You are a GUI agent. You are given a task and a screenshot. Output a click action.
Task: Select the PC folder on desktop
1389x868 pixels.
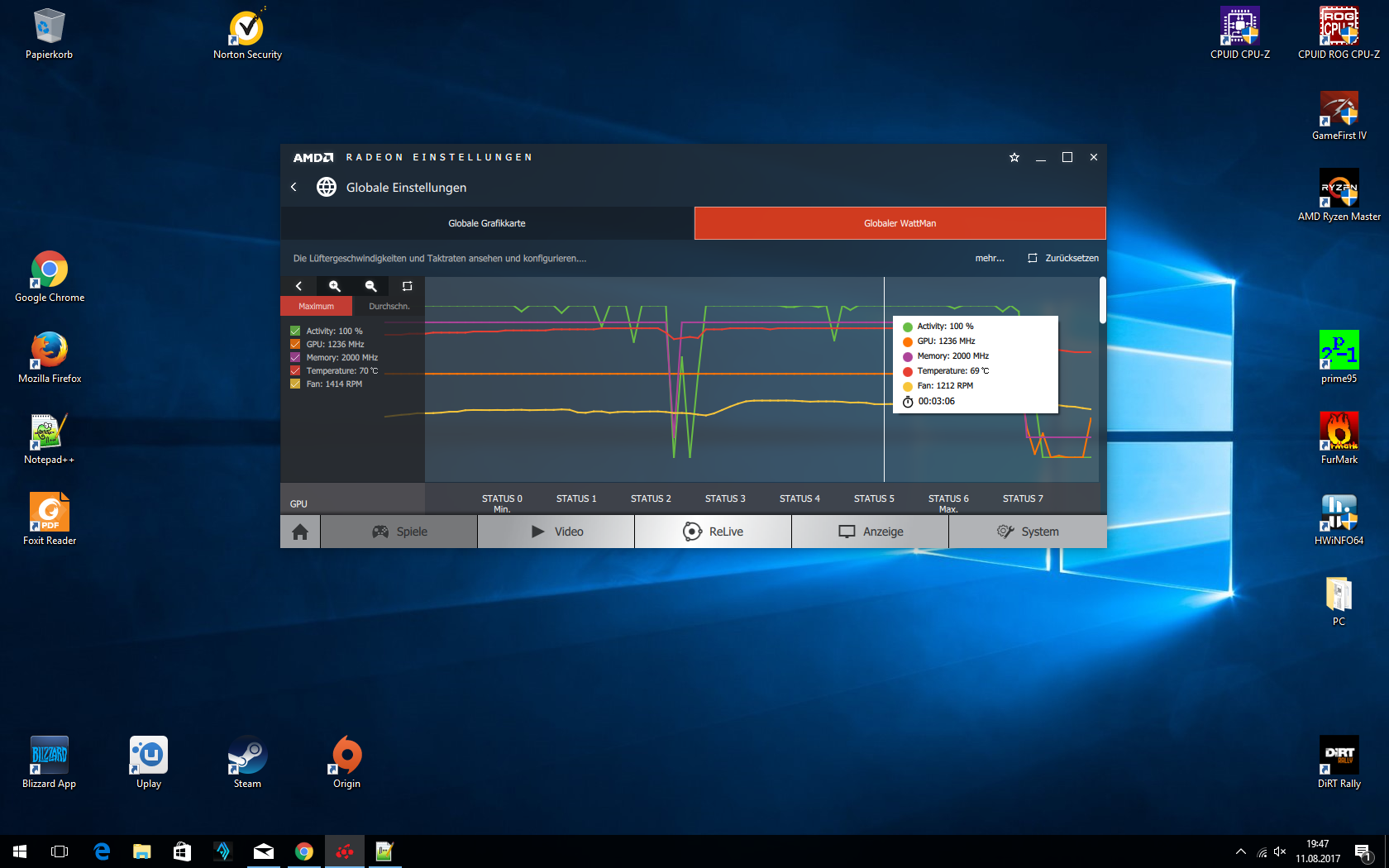pyautogui.click(x=1339, y=601)
